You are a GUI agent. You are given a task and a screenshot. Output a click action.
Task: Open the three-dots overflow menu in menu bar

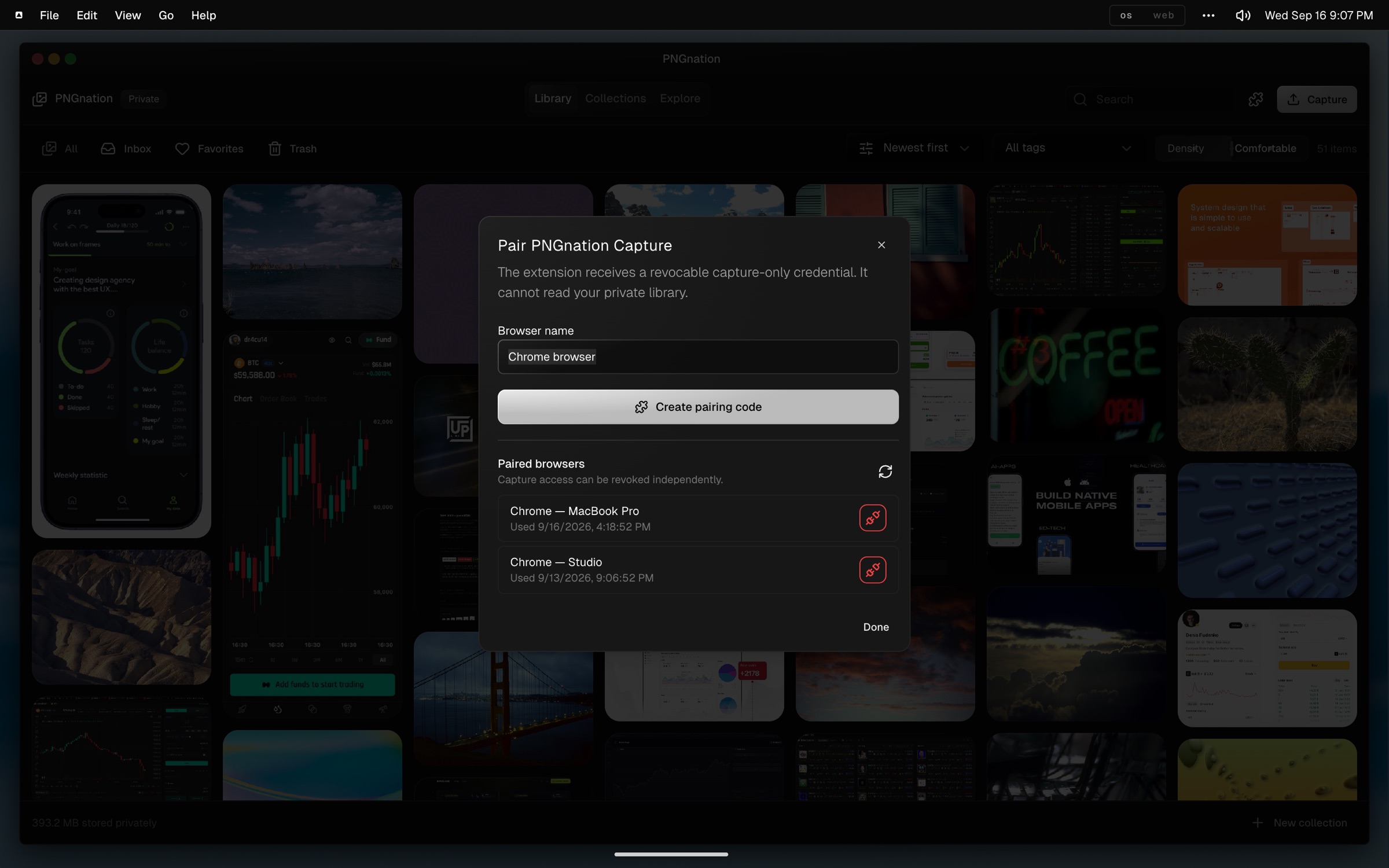click(x=1208, y=15)
